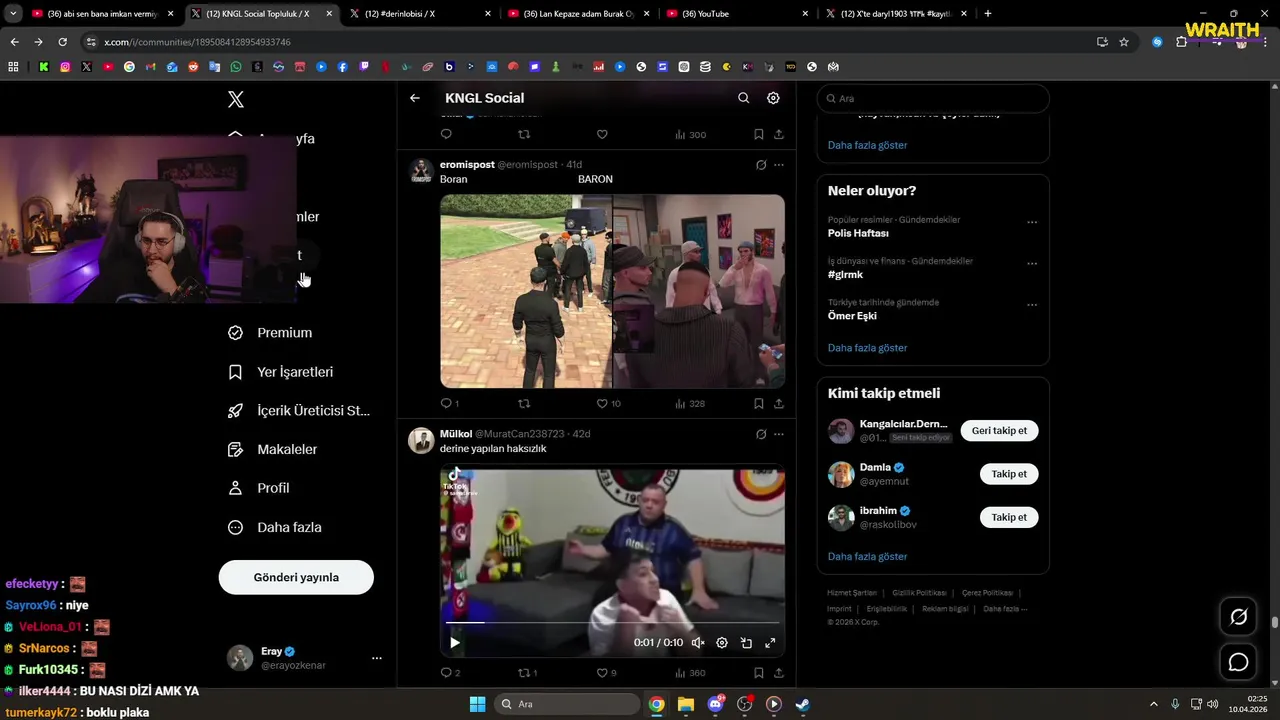Open Chrome from taskbar
Screen dimensions: 1280x720
coord(656,704)
